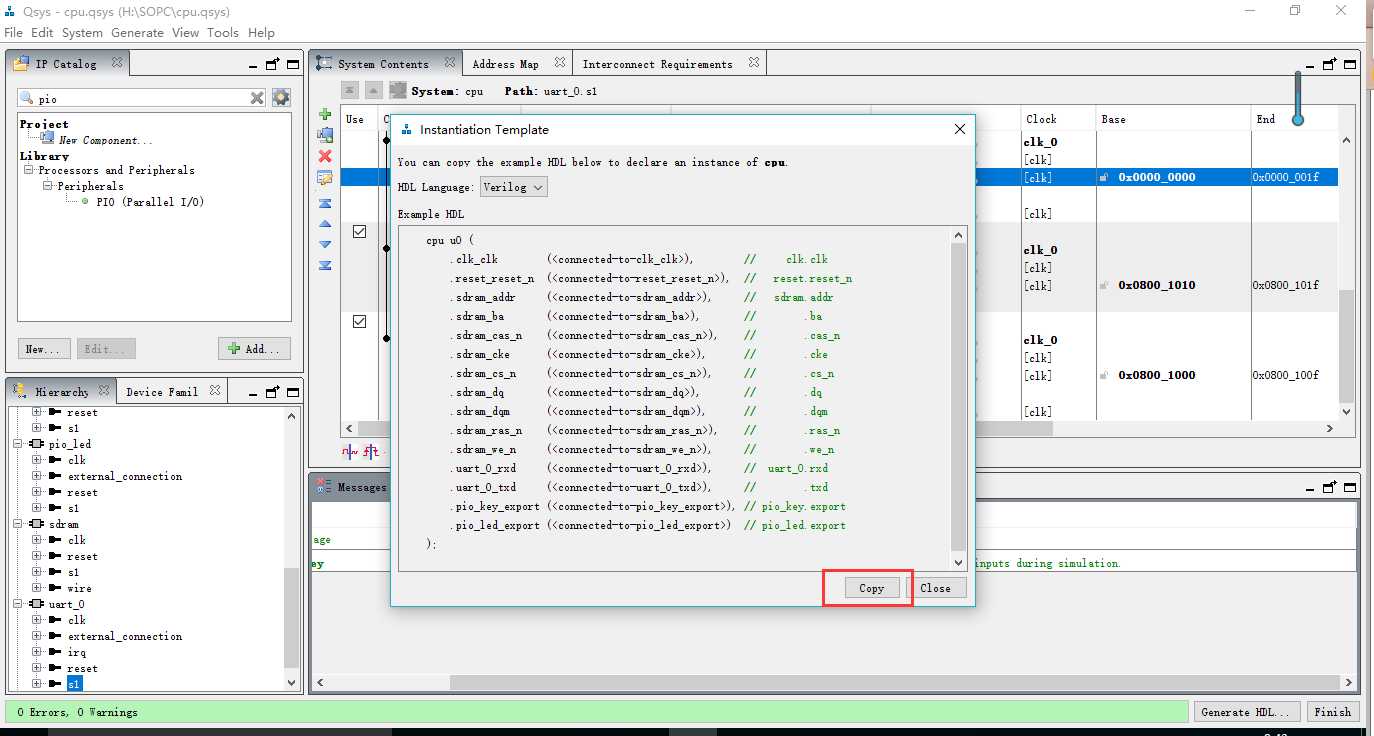Close the Interconnect Requirements tab with its X
The width and height of the screenshot is (1374, 736).
[754, 63]
